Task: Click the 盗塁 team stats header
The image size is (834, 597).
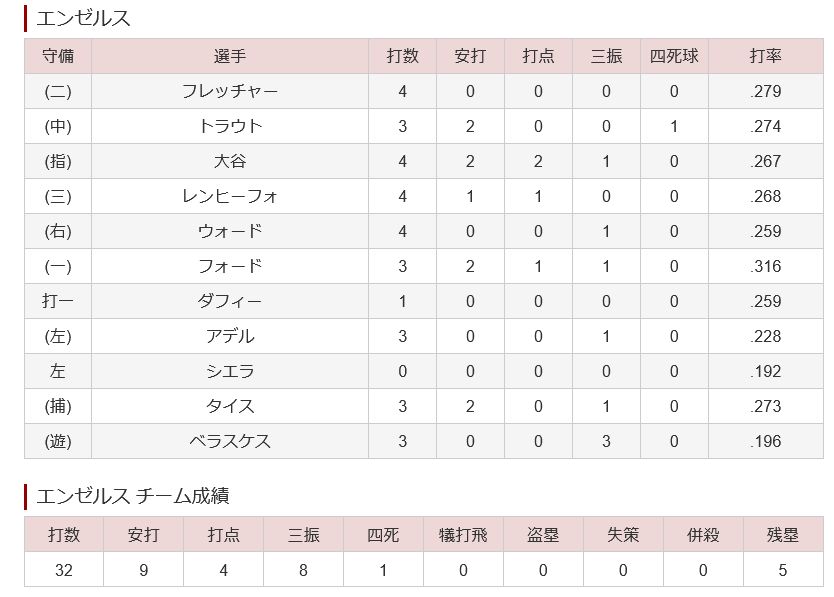Action: [x=544, y=535]
